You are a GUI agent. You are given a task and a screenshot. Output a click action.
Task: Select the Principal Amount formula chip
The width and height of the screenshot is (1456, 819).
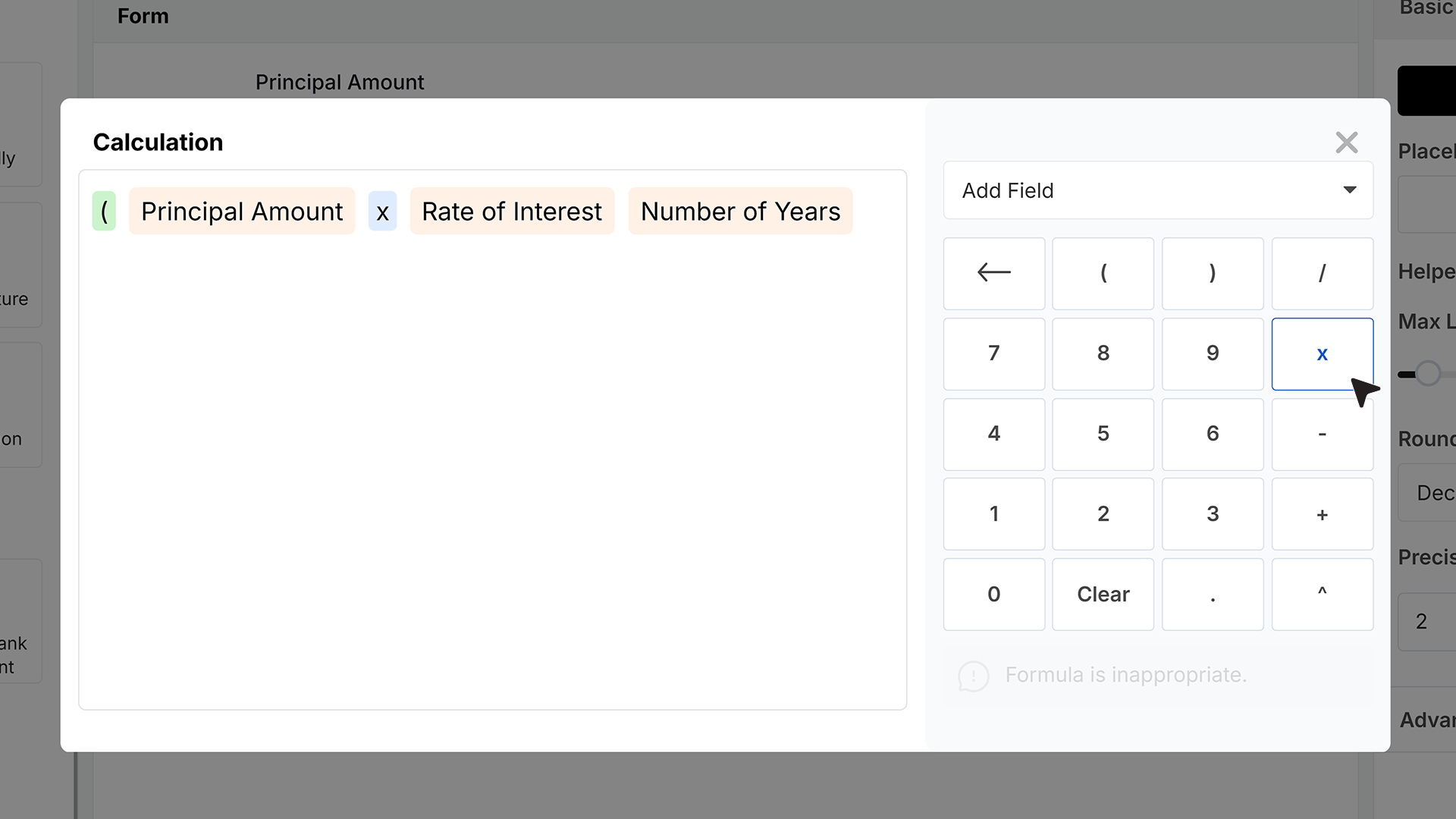(242, 211)
